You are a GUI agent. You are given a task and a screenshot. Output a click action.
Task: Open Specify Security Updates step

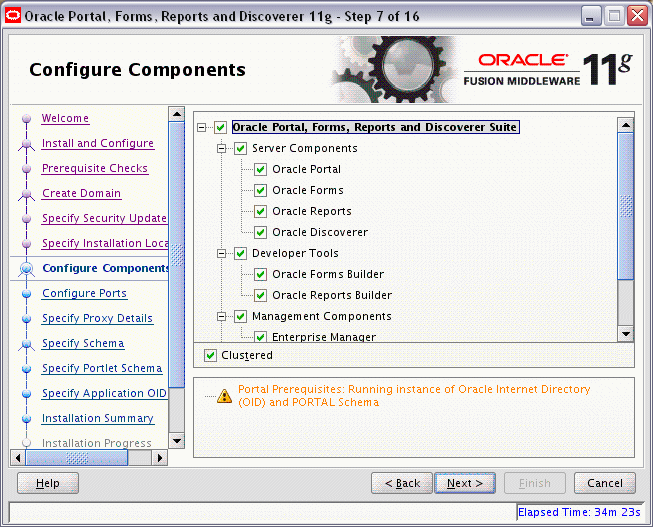coord(105,218)
